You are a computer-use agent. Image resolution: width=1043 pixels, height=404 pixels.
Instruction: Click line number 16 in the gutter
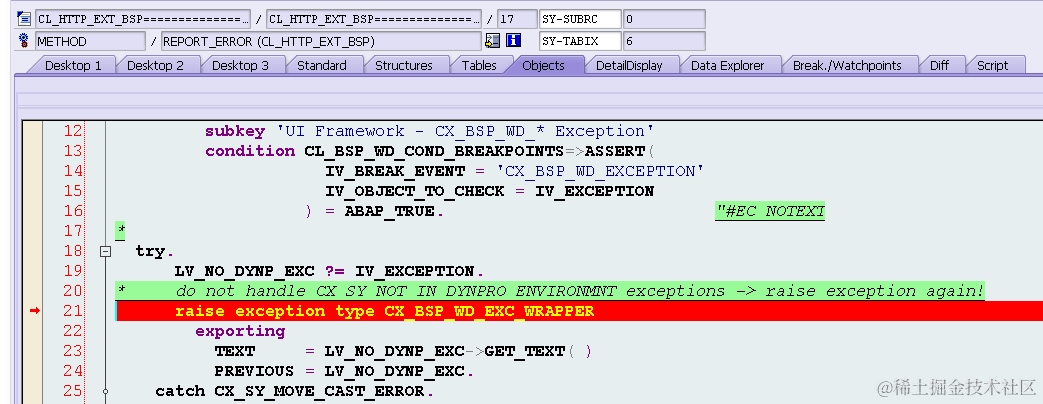tap(73, 211)
